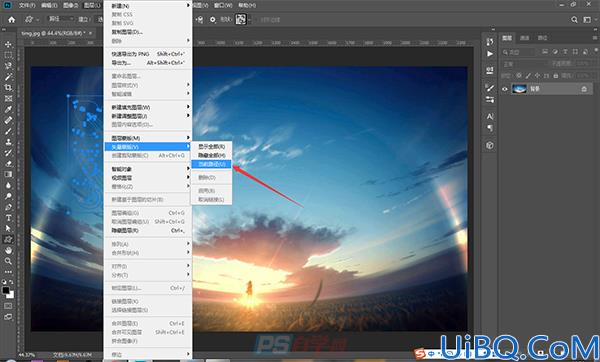Viewport: 600px width, 362px height.
Task: Open the Character panel icon
Action: pyautogui.click(x=490, y=116)
